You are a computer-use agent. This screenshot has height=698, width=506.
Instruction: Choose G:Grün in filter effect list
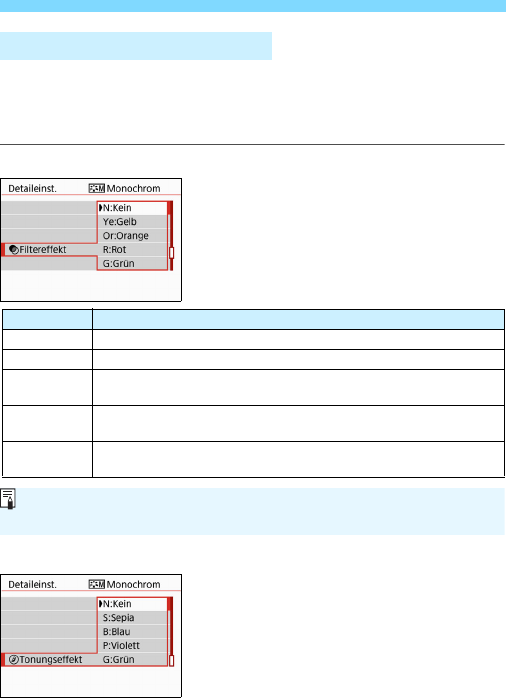[x=132, y=263]
